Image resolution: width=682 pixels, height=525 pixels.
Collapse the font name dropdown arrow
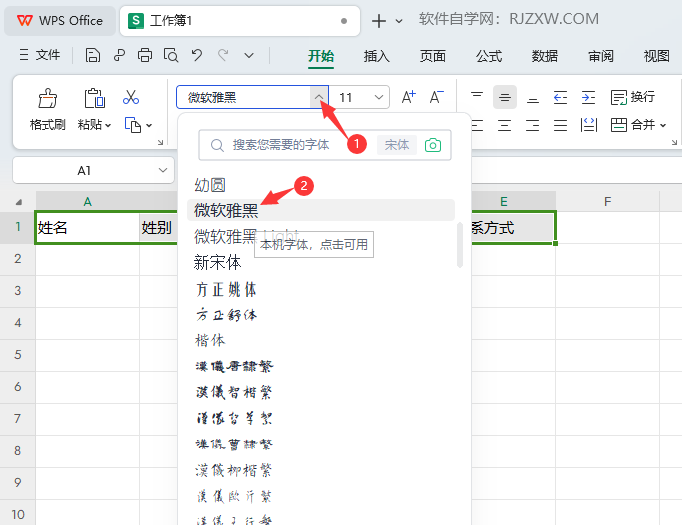point(319,97)
